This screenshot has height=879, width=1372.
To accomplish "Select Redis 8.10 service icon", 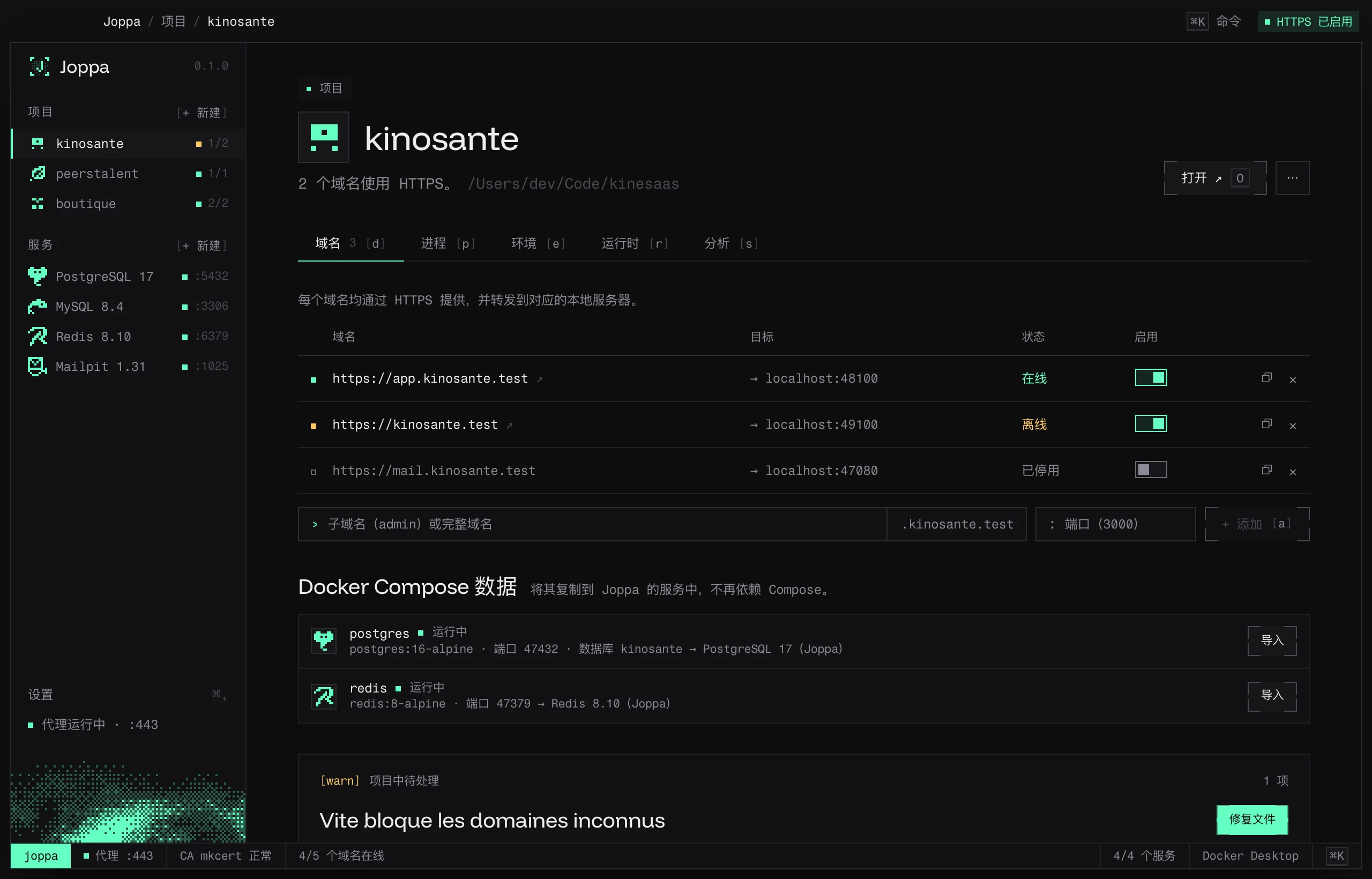I will [x=38, y=336].
